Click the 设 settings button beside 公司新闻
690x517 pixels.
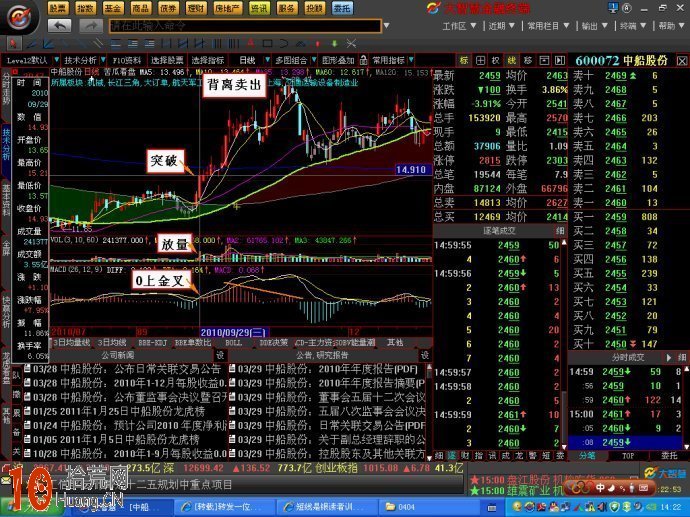[220, 355]
